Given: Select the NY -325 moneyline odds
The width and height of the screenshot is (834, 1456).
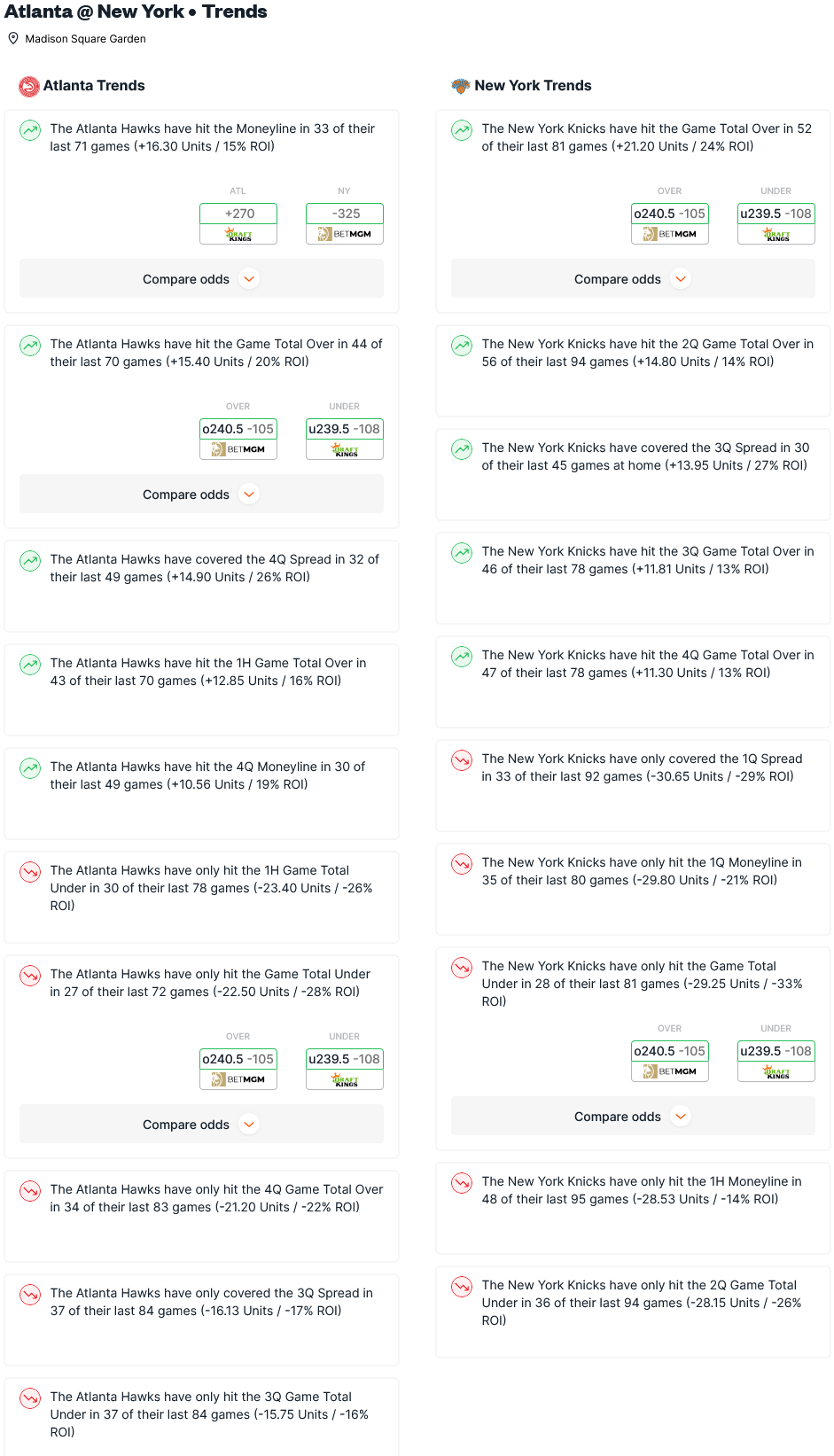Looking at the screenshot, I should (345, 214).
